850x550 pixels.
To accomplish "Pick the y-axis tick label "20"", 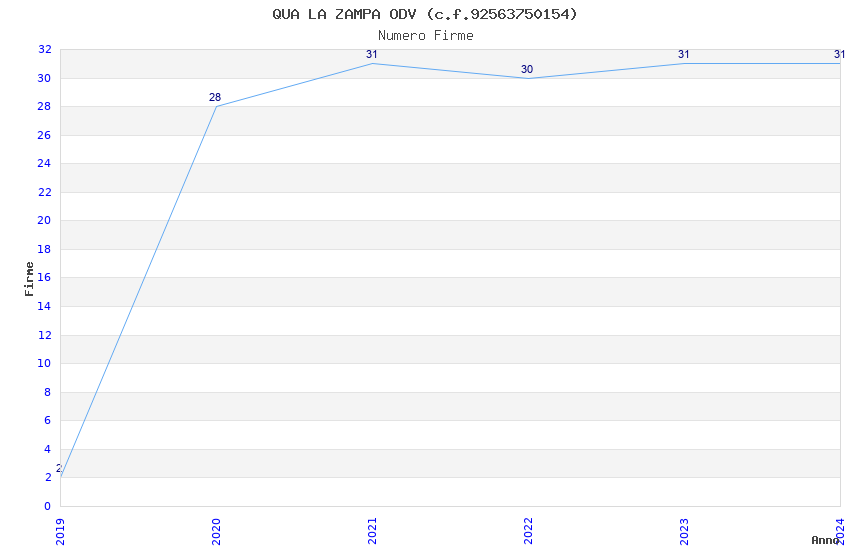I will coord(44,220).
